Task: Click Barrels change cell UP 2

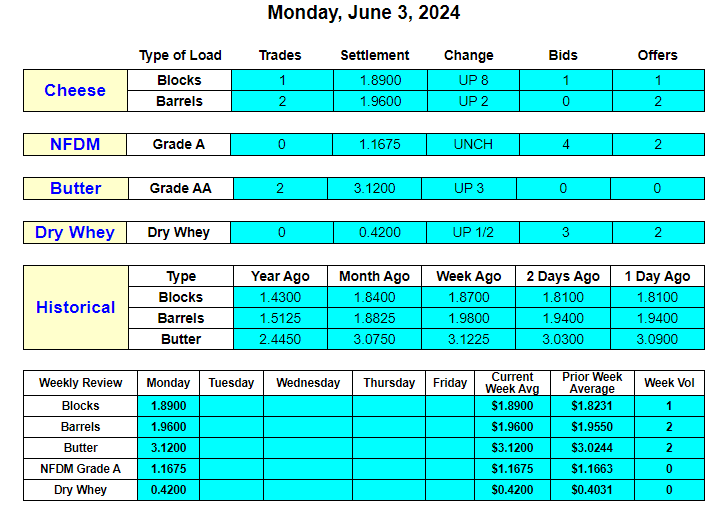Action: coord(473,101)
